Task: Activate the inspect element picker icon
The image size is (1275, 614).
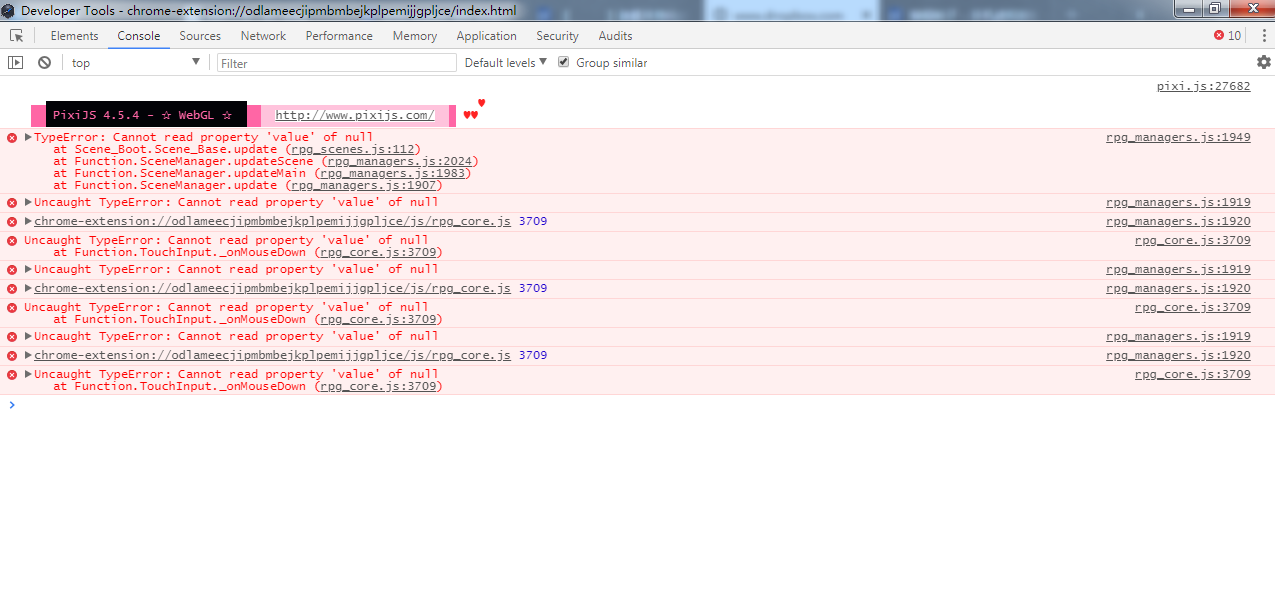Action: [x=16, y=36]
